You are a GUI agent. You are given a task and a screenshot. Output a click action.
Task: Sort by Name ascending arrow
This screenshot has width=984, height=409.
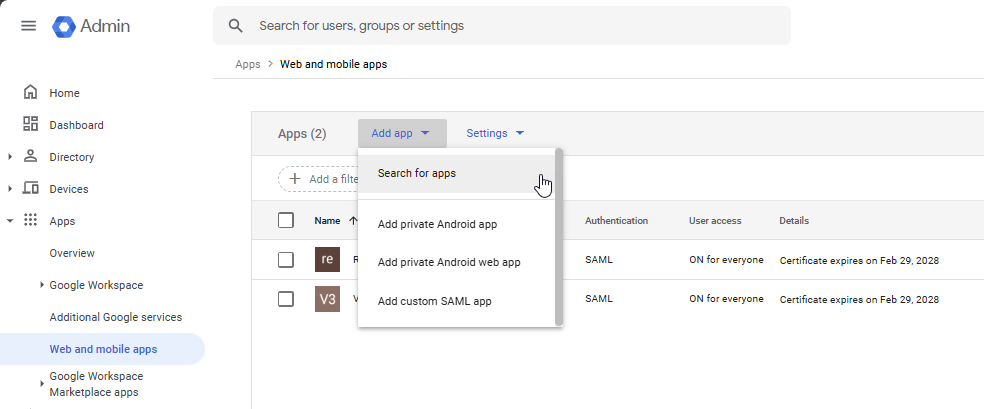(353, 221)
